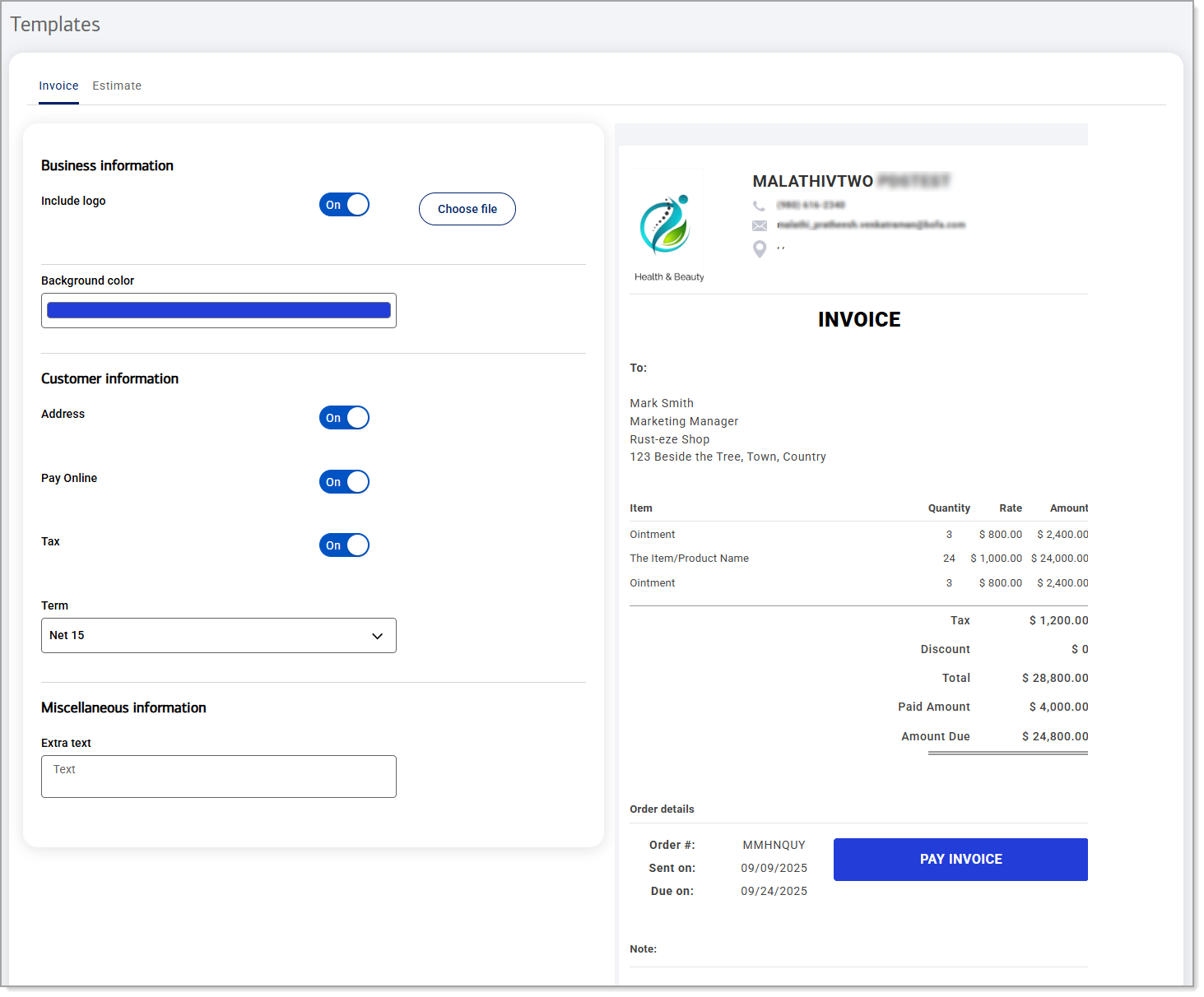Screen dimensions: 1204x997
Task: Select the Invoice tab
Action: click(58, 86)
